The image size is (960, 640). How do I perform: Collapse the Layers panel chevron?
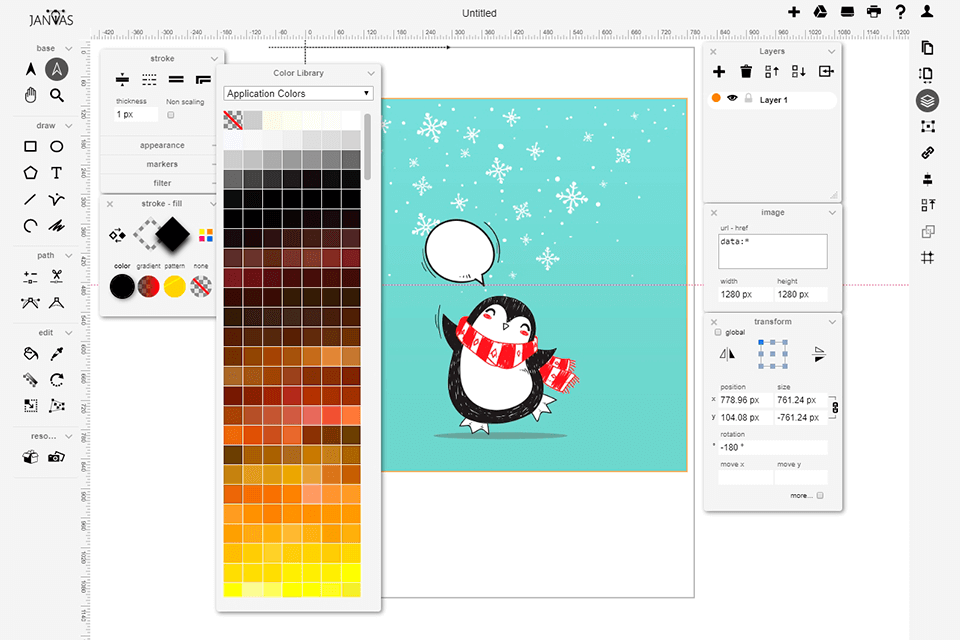[831, 51]
